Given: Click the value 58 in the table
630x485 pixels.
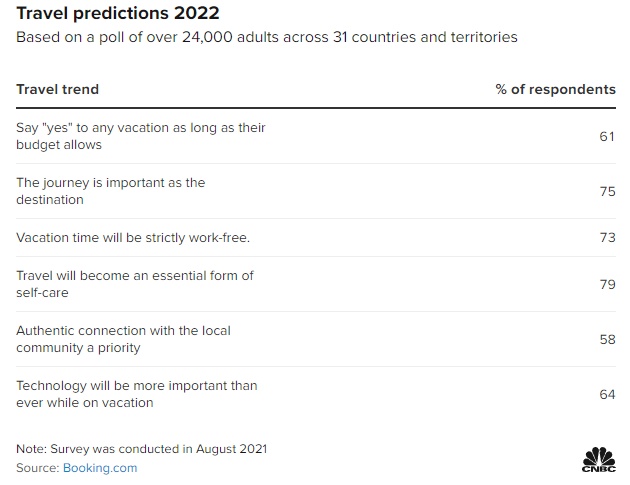Looking at the screenshot, I should (x=607, y=340).
